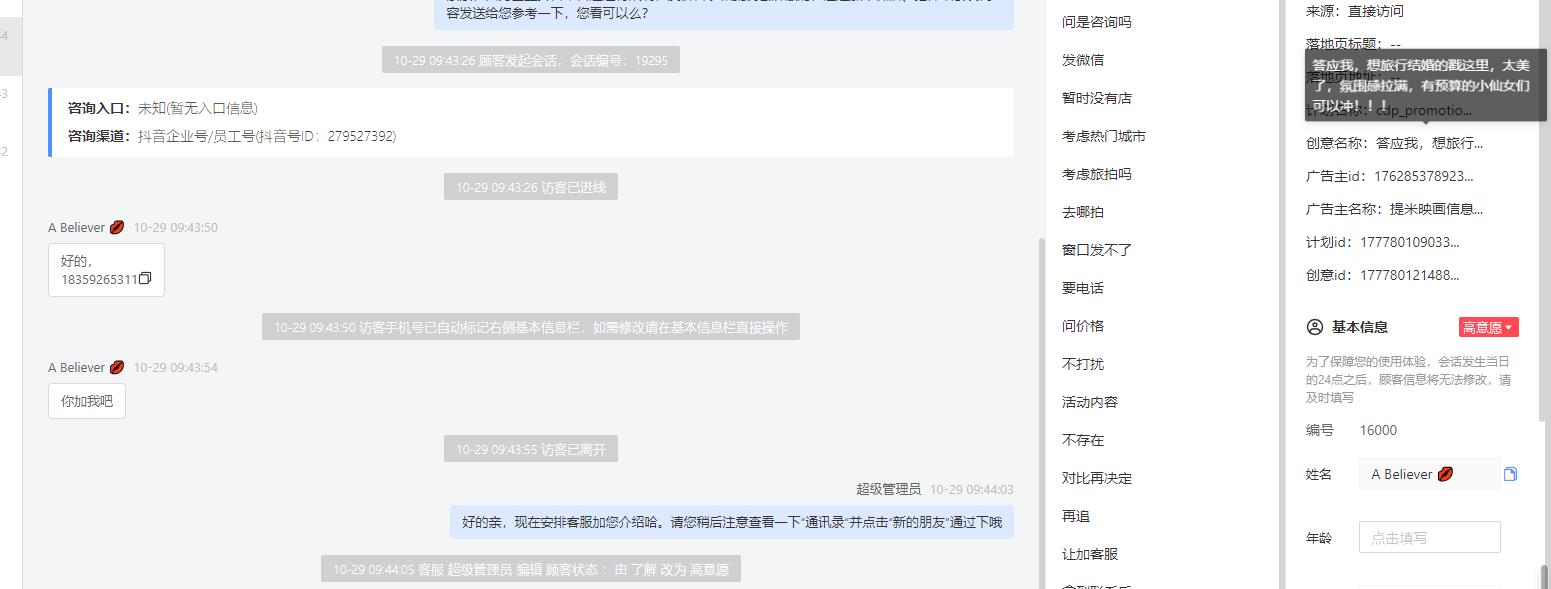Screen dimensions: 1551x589
Task: Choose quick reply 要电话
Action: (x=1083, y=288)
